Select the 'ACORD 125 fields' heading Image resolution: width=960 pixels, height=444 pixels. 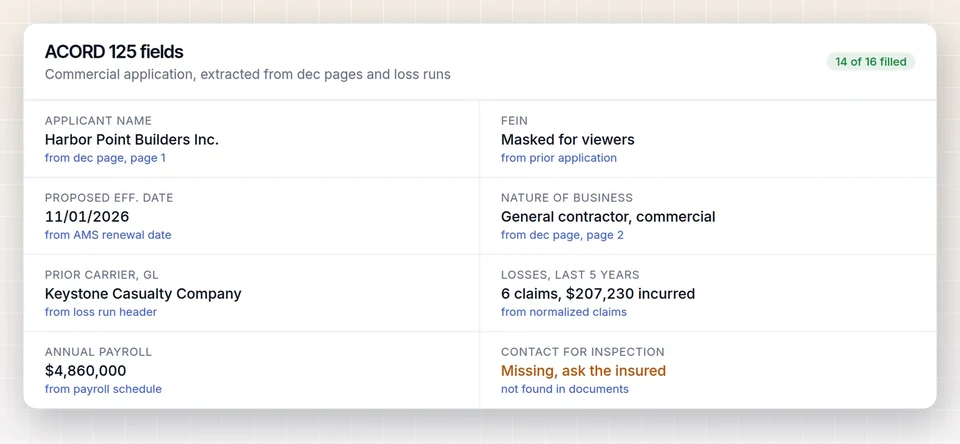click(x=114, y=52)
